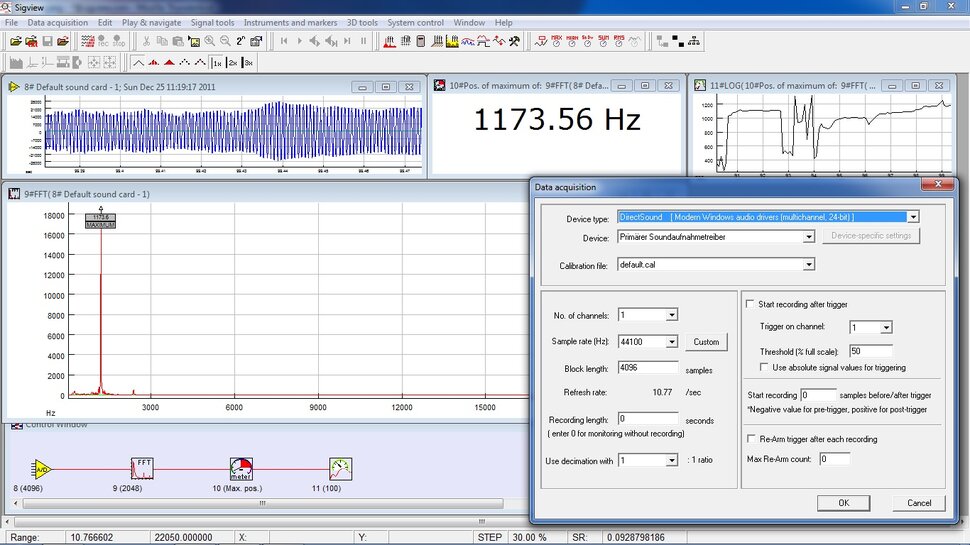Click OK in Data acquisition dialog
The height and width of the screenshot is (545, 970).
843,503
